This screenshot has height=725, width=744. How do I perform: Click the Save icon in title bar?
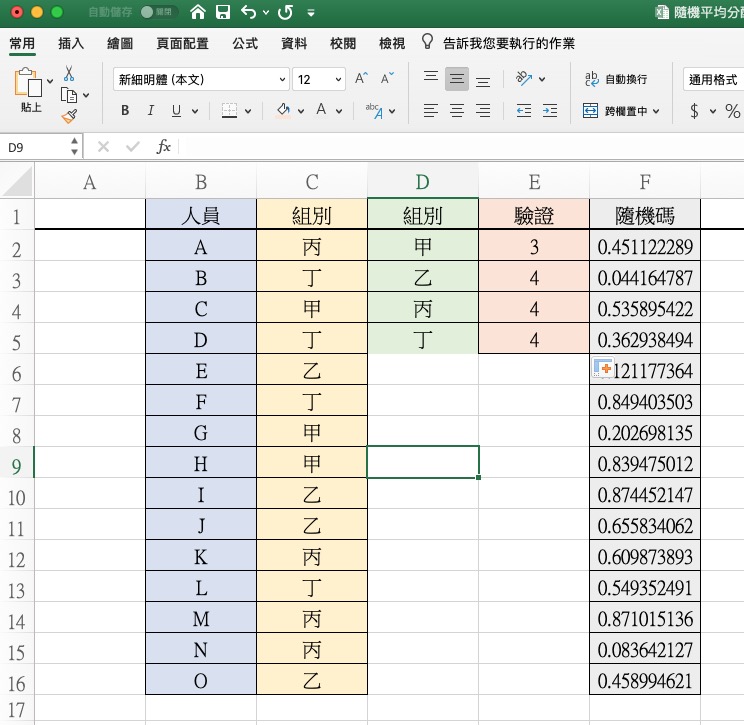click(x=222, y=13)
